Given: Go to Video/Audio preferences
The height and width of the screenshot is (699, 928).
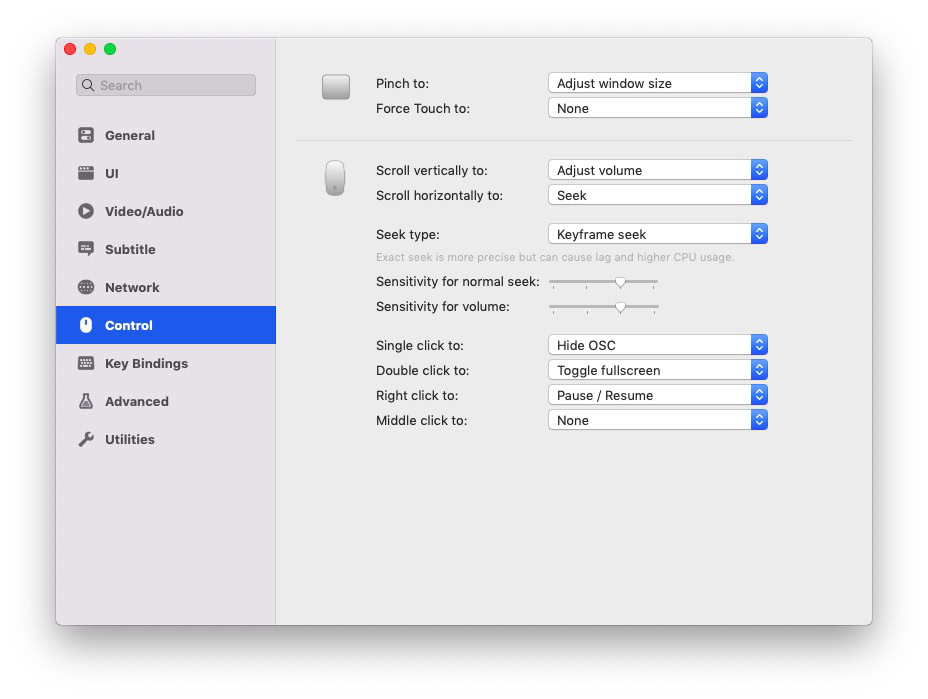Looking at the screenshot, I should click(166, 211).
